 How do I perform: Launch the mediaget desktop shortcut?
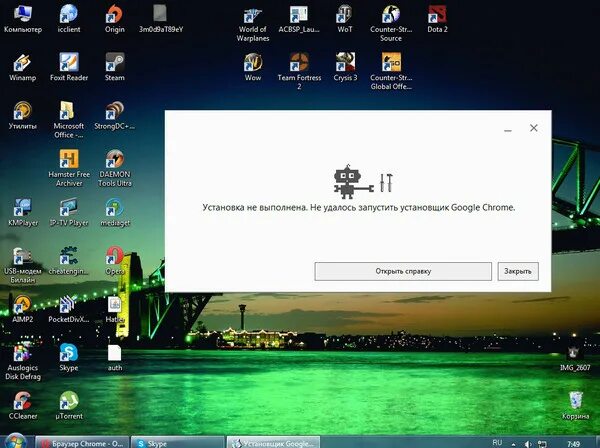pyautogui.click(x=114, y=212)
